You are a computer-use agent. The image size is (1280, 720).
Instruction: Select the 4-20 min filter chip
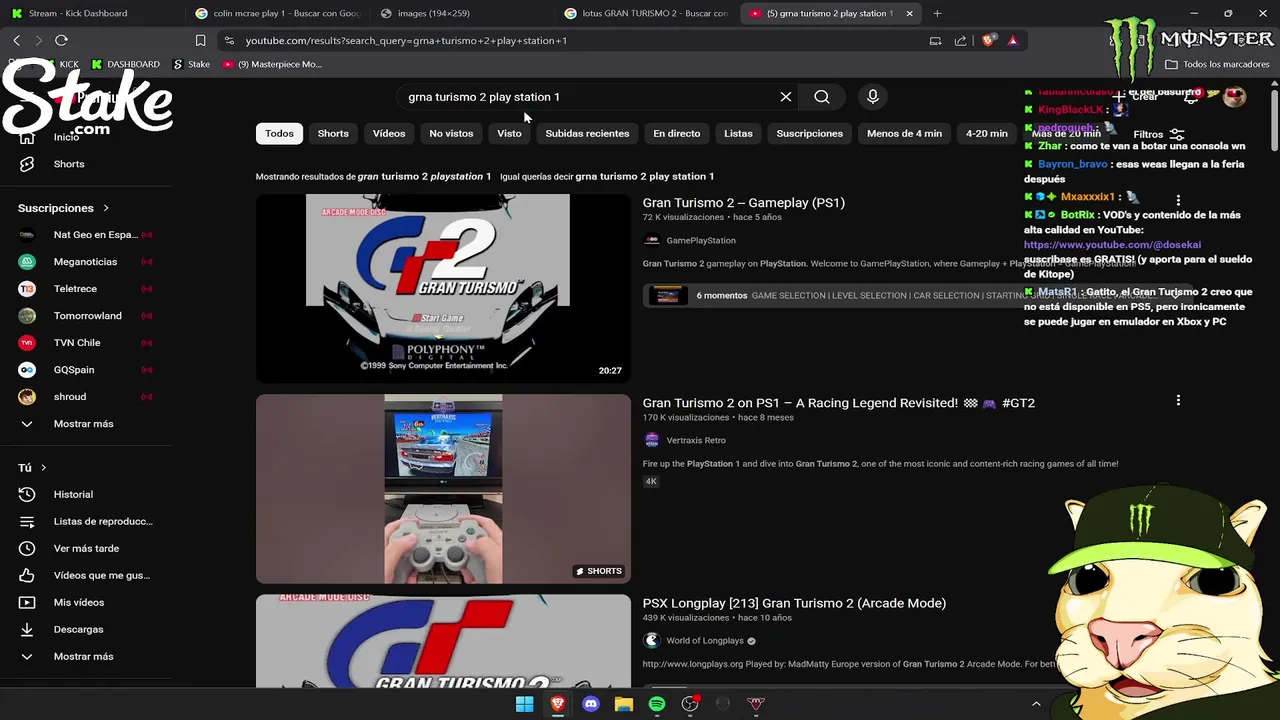click(x=987, y=133)
